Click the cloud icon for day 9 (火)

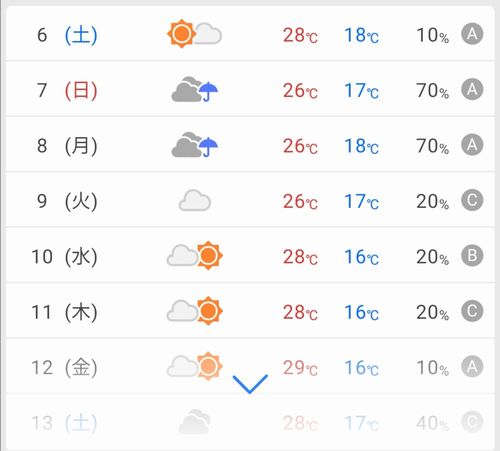195,200
